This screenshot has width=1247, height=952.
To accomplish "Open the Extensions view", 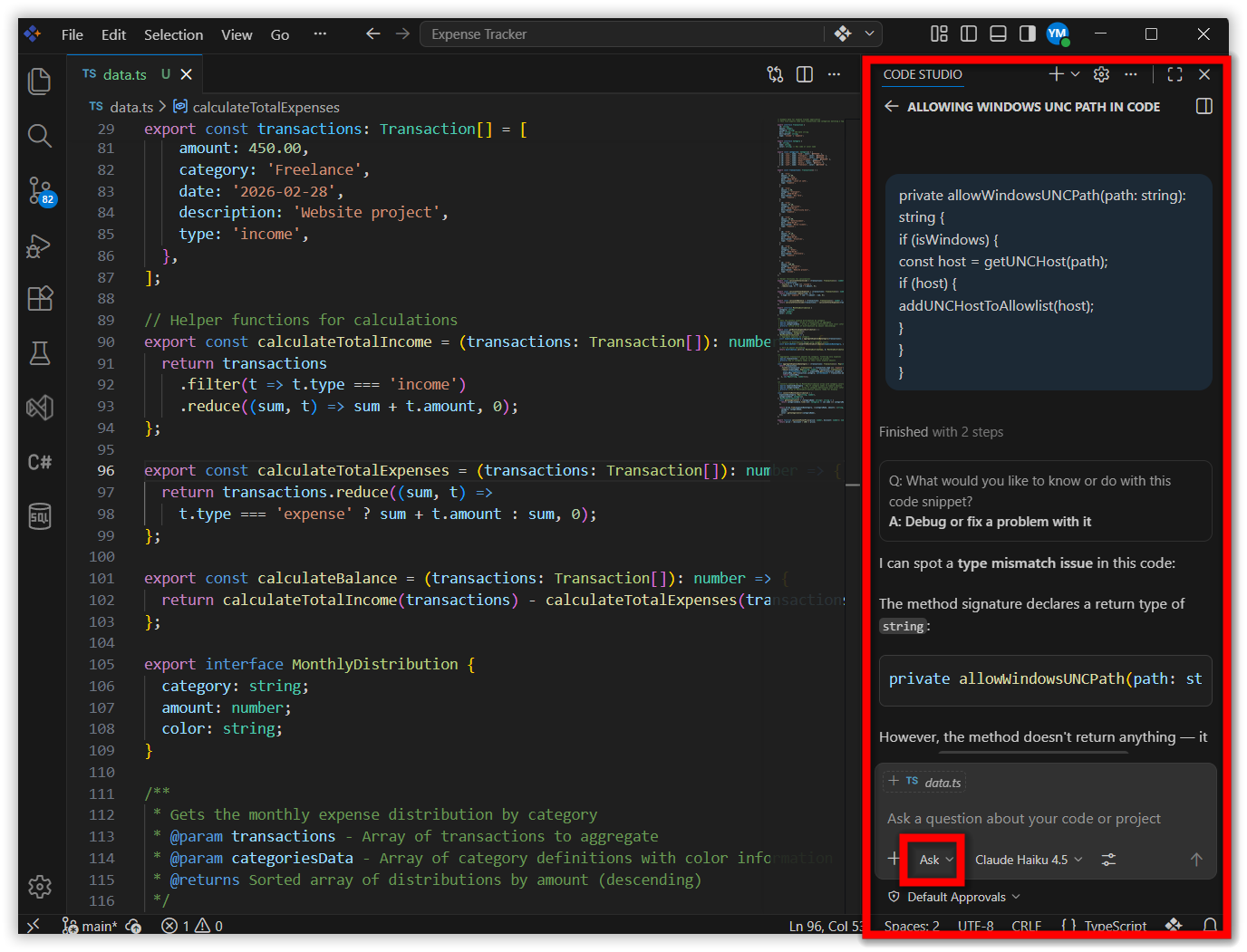I will 40,299.
